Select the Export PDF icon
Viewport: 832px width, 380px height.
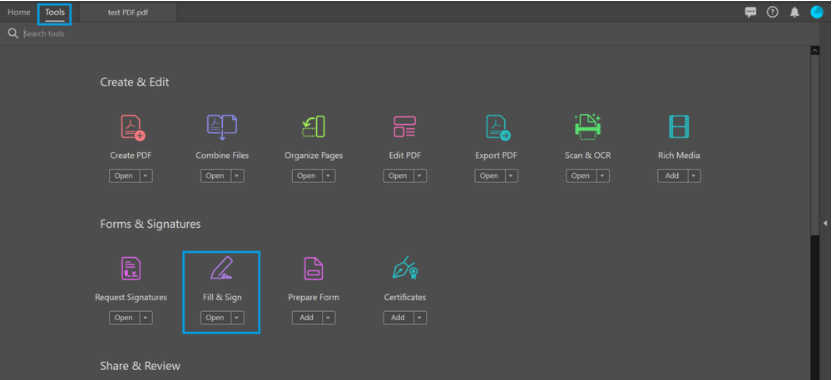[x=498, y=128]
